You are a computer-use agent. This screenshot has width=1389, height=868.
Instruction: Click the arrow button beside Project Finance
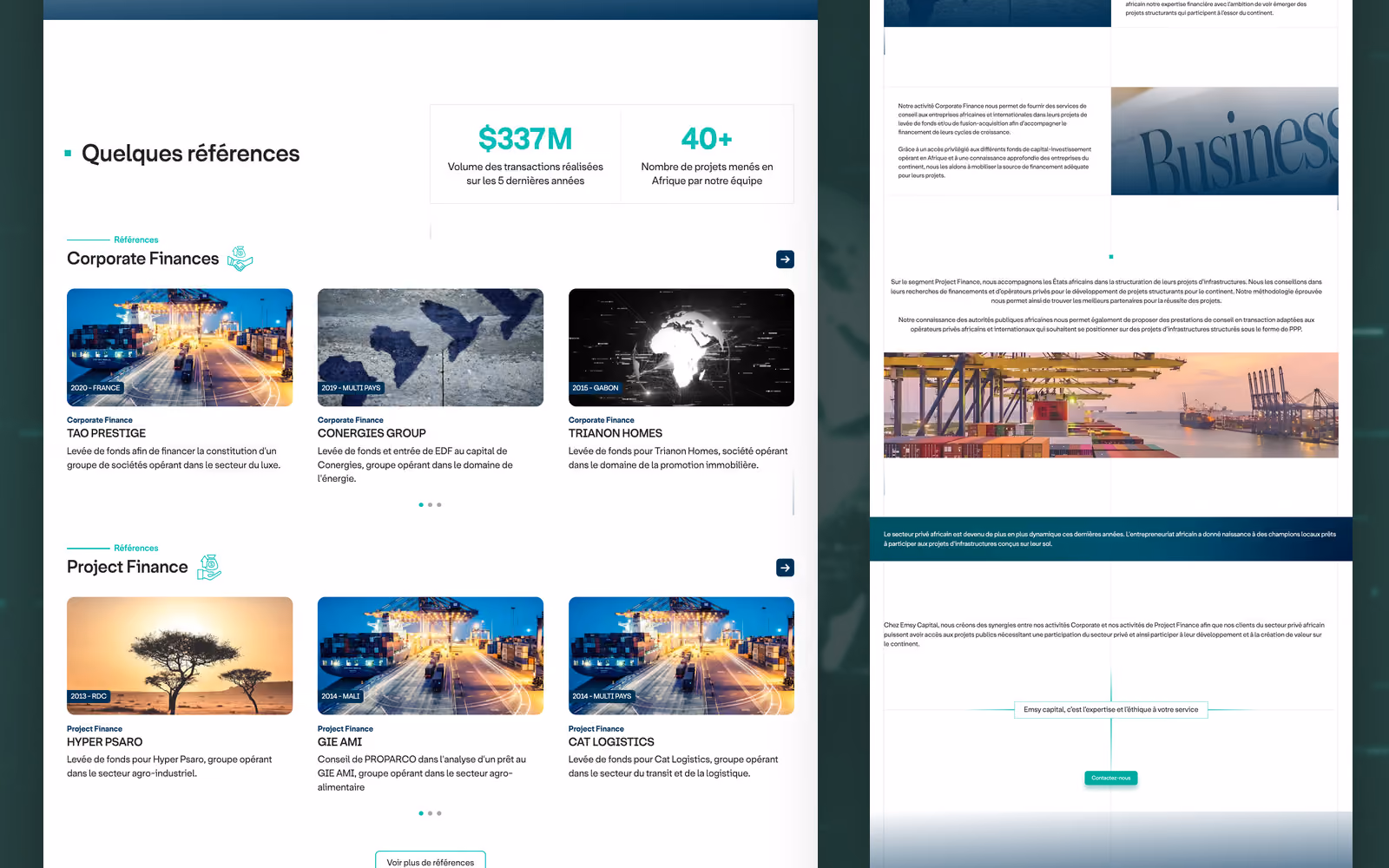click(785, 567)
